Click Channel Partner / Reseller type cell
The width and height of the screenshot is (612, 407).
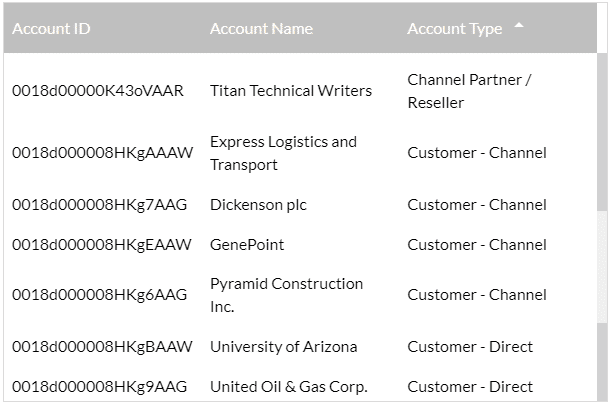469,91
